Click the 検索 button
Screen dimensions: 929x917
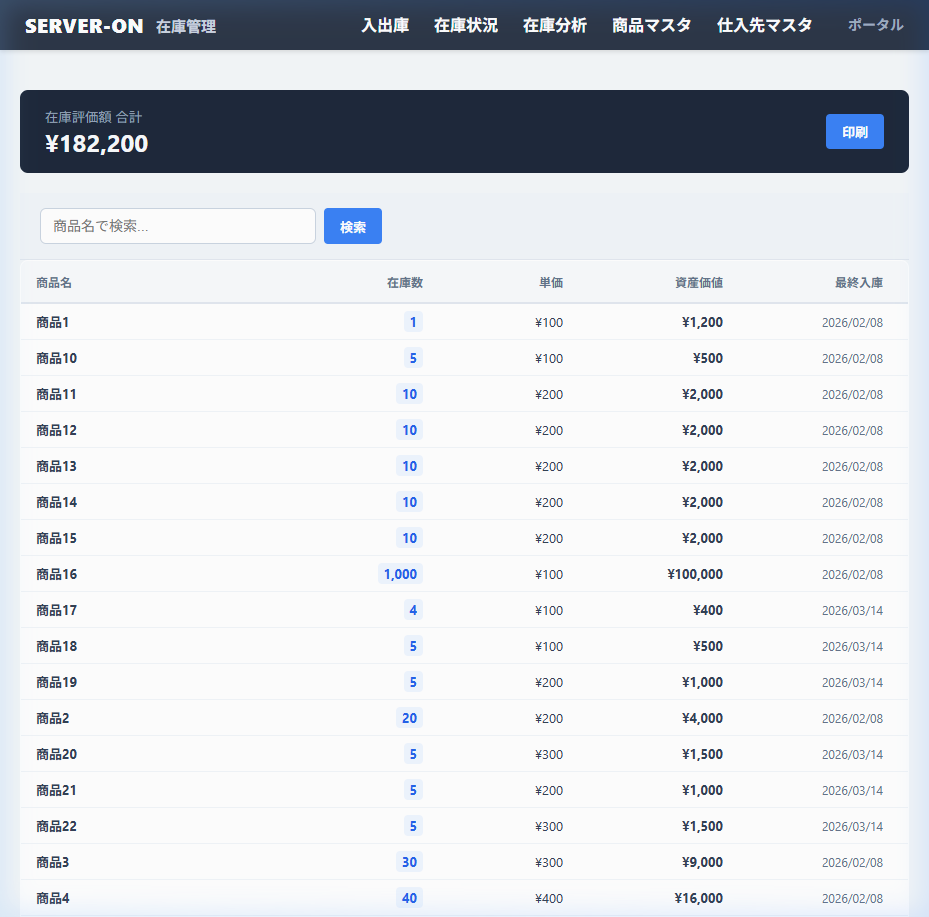[x=352, y=226]
